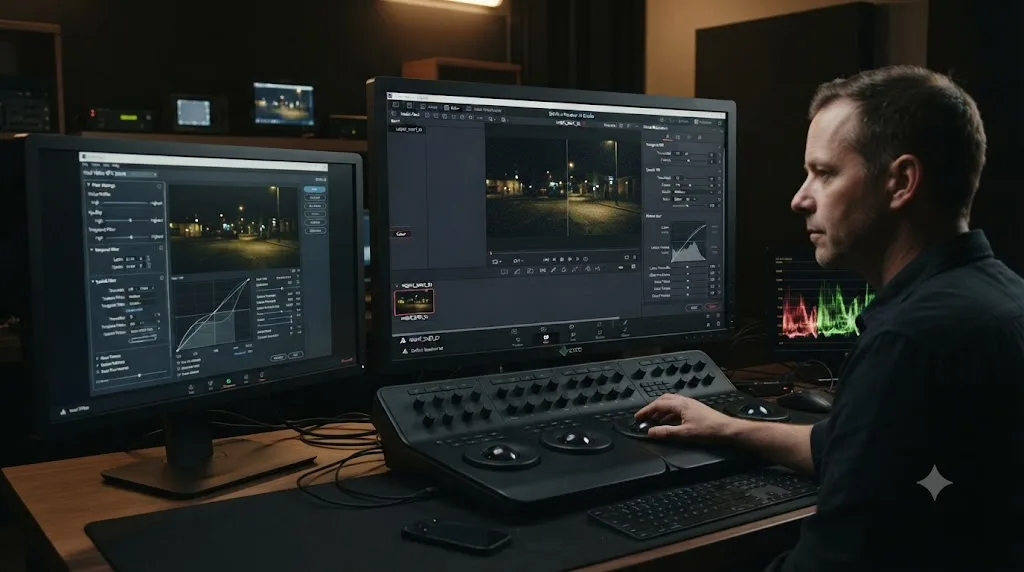
Task: Tick the second checkbox under the curve graph
Action: [178, 368]
